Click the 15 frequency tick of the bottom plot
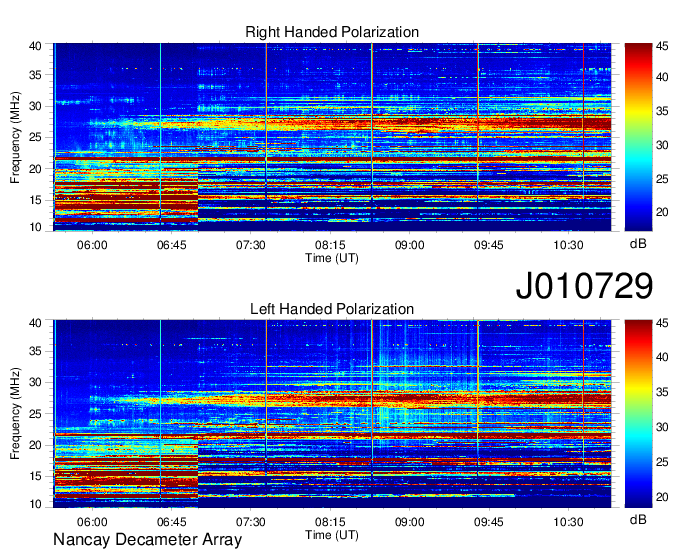Viewport: 680px width, 552px height. click(36, 476)
